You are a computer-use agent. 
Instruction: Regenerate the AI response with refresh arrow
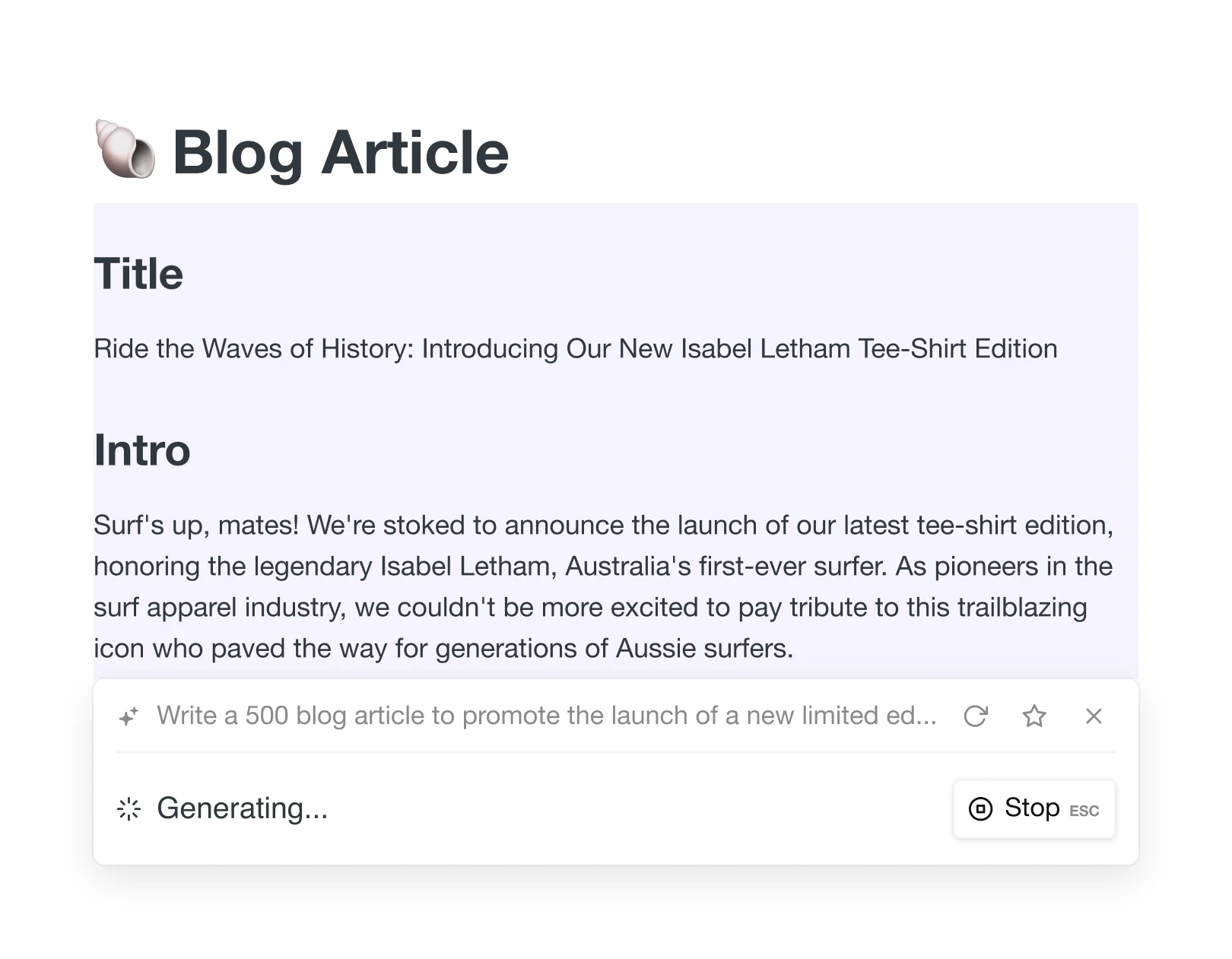pos(977,716)
